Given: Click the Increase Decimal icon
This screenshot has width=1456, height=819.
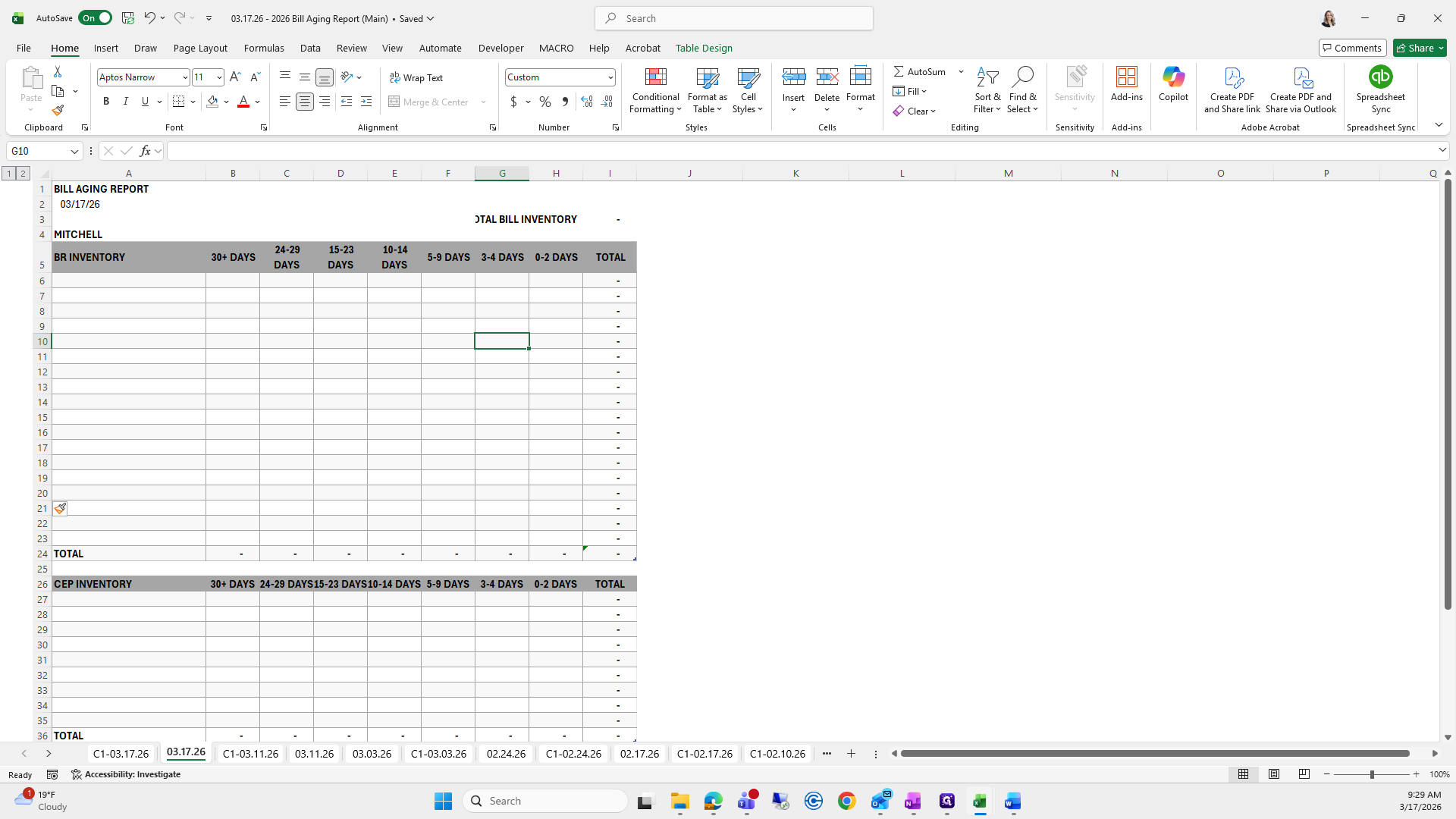Looking at the screenshot, I should point(586,102).
